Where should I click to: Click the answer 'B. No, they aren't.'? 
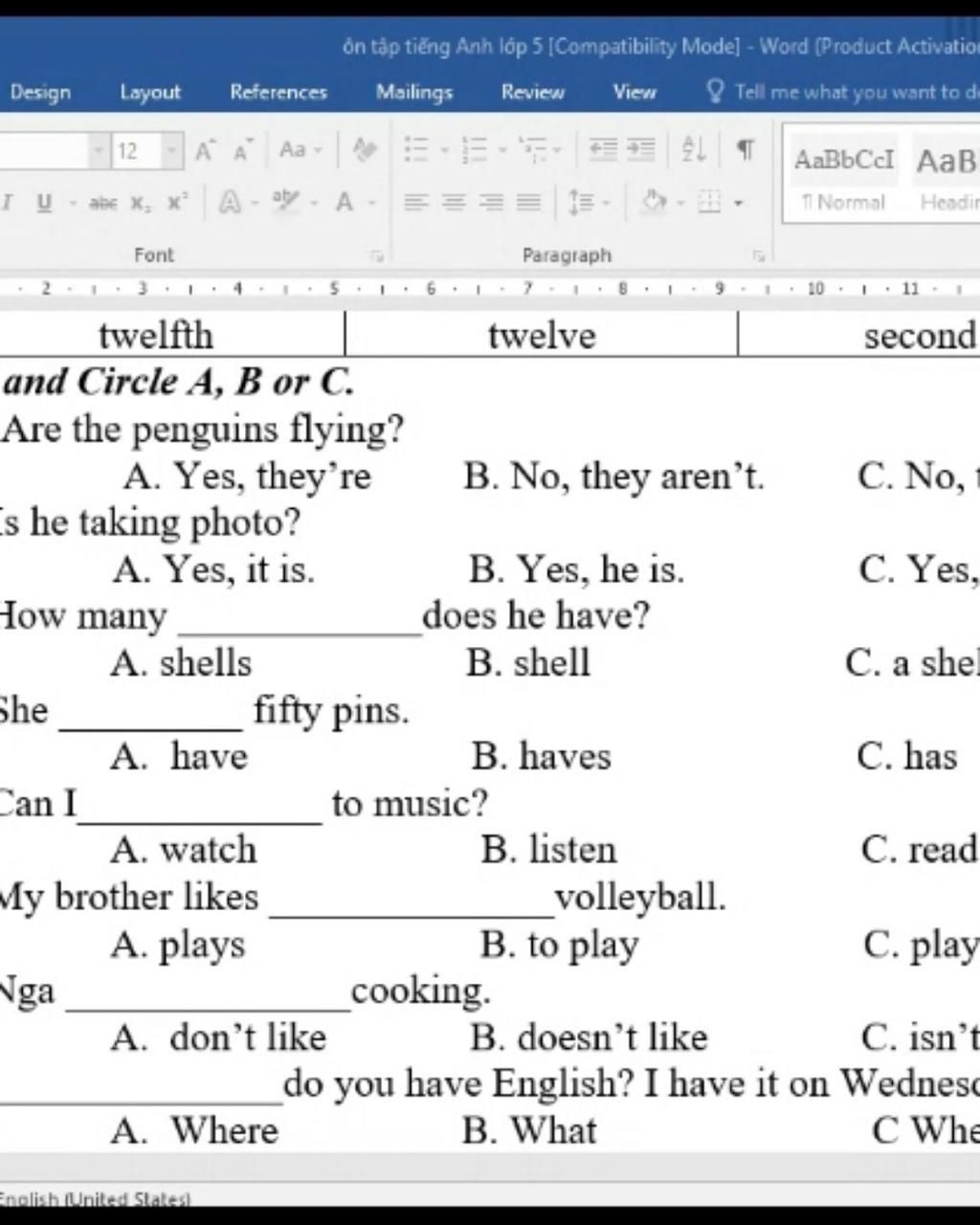pos(614,476)
